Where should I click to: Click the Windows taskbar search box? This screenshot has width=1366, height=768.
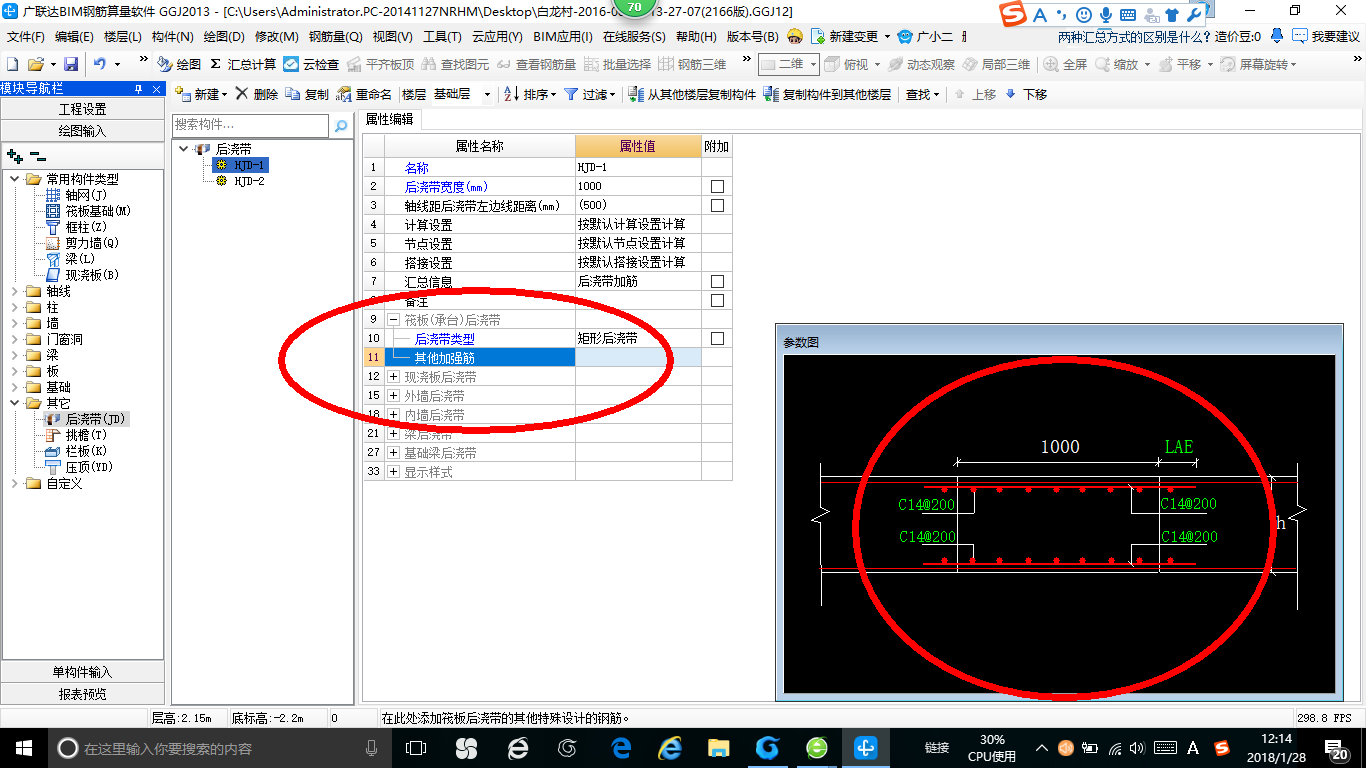[x=218, y=747]
